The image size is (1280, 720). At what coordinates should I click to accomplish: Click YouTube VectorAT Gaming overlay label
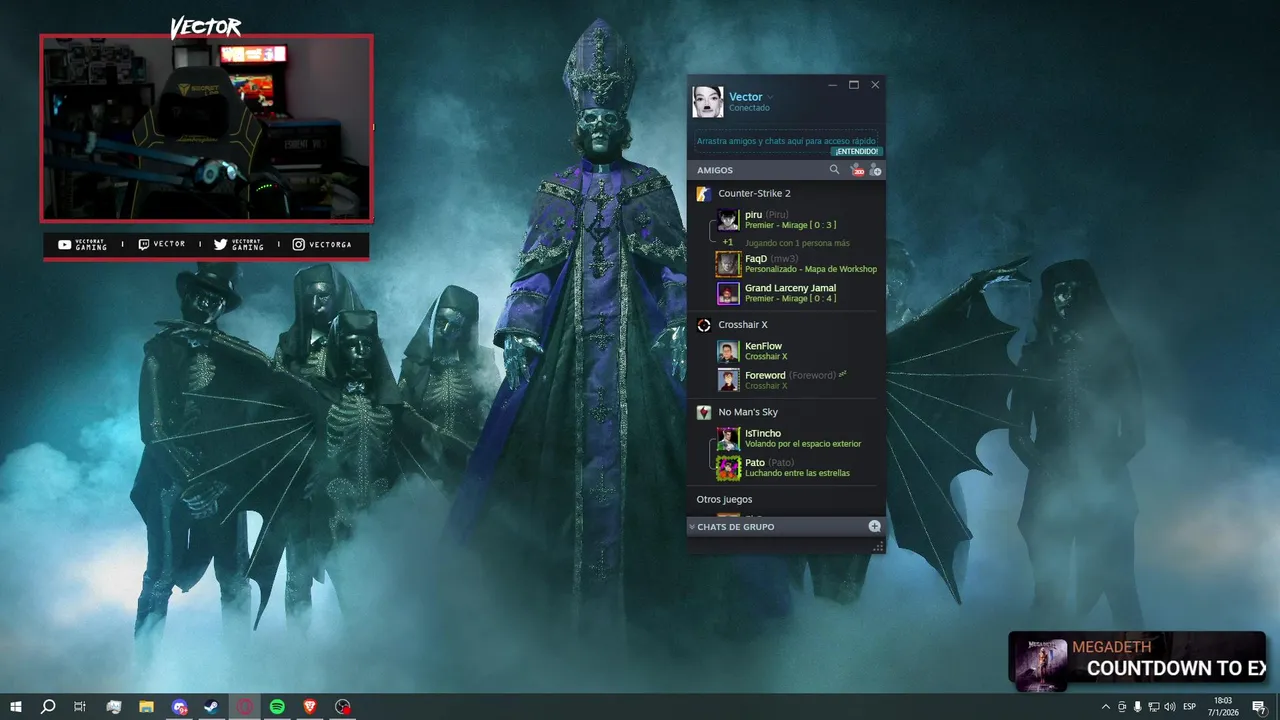pos(82,244)
